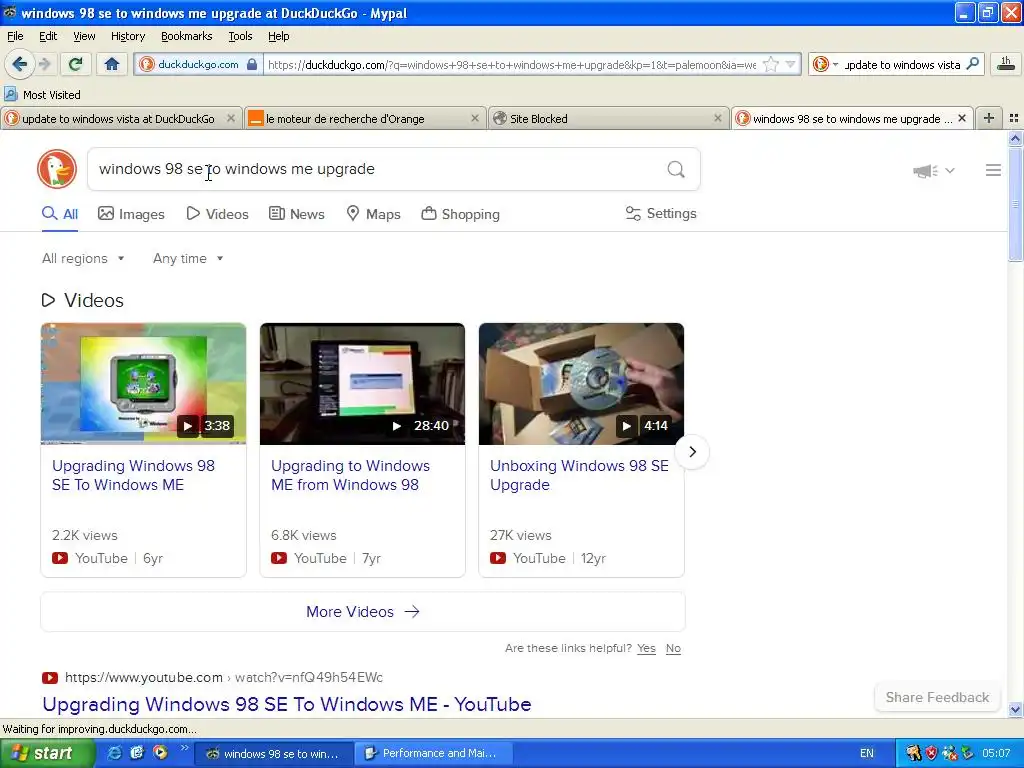Play the 3:38 Windows ME video thumbnail
1024x768 pixels.
[x=144, y=384]
